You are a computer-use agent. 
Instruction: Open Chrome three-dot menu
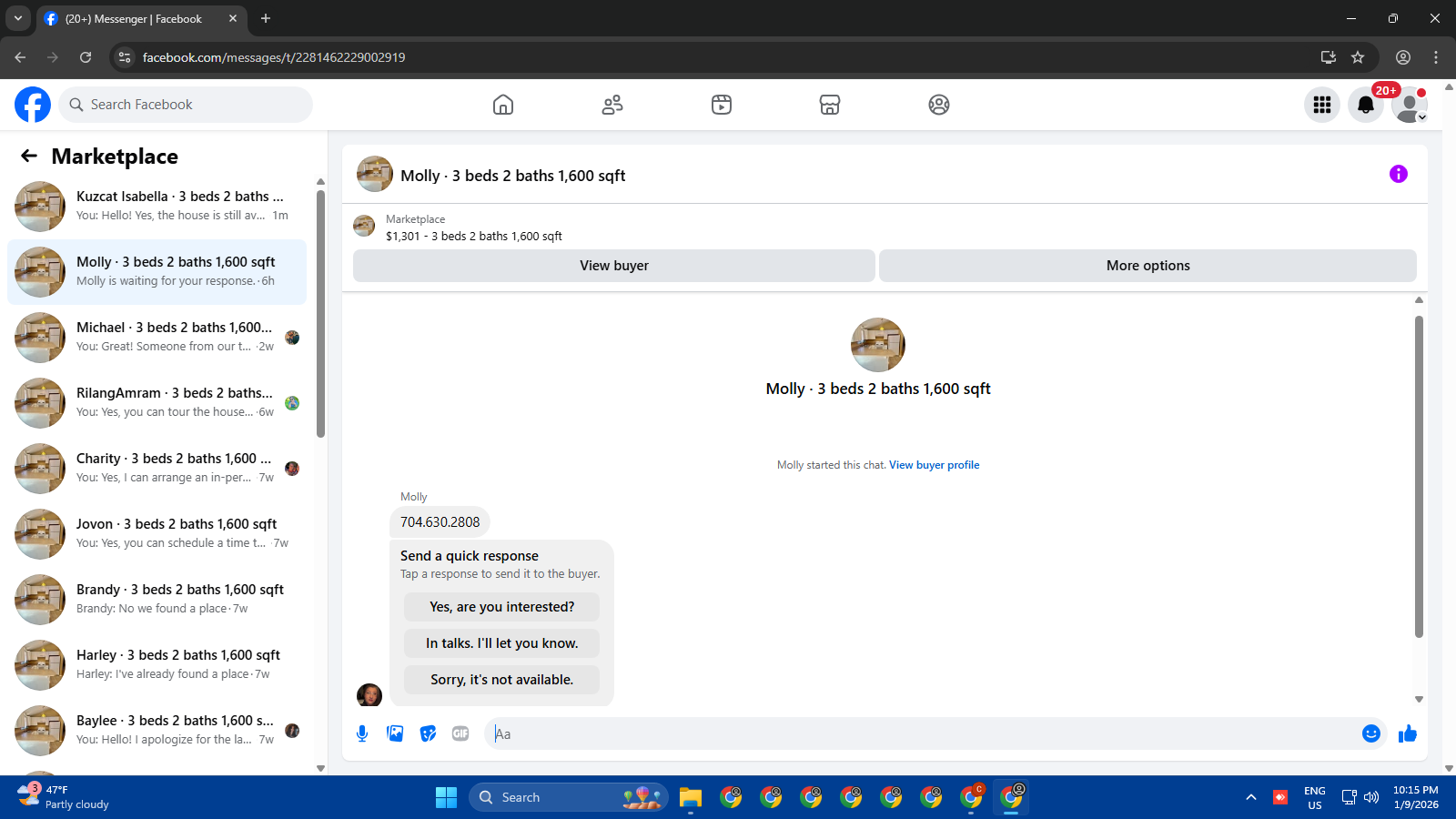coord(1436,57)
